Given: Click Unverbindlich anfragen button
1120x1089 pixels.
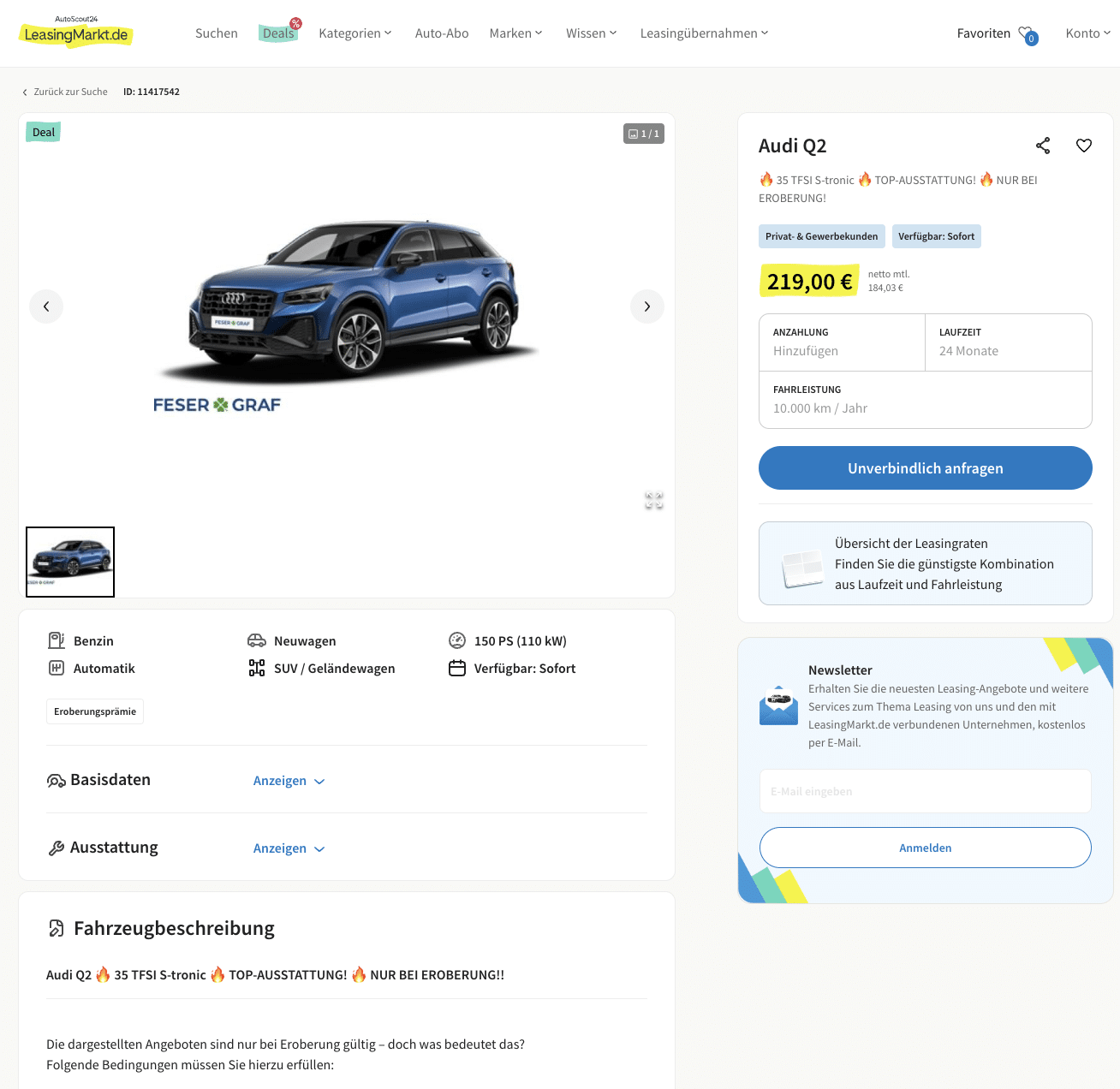Looking at the screenshot, I should click(926, 468).
